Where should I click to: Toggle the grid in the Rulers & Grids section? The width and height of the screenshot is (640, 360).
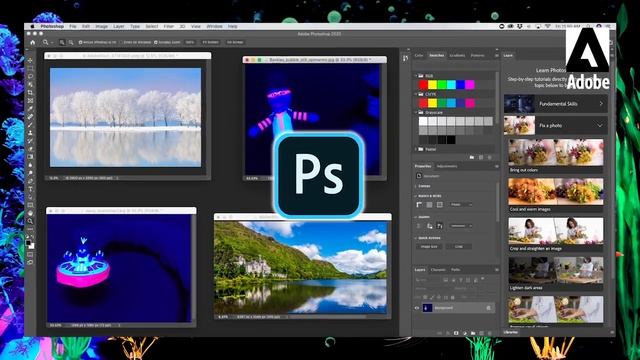429,204
